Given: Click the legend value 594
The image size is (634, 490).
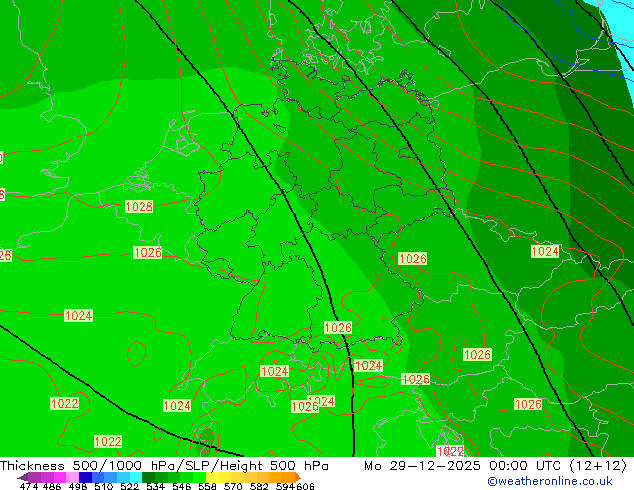Looking at the screenshot, I should 285,486.
